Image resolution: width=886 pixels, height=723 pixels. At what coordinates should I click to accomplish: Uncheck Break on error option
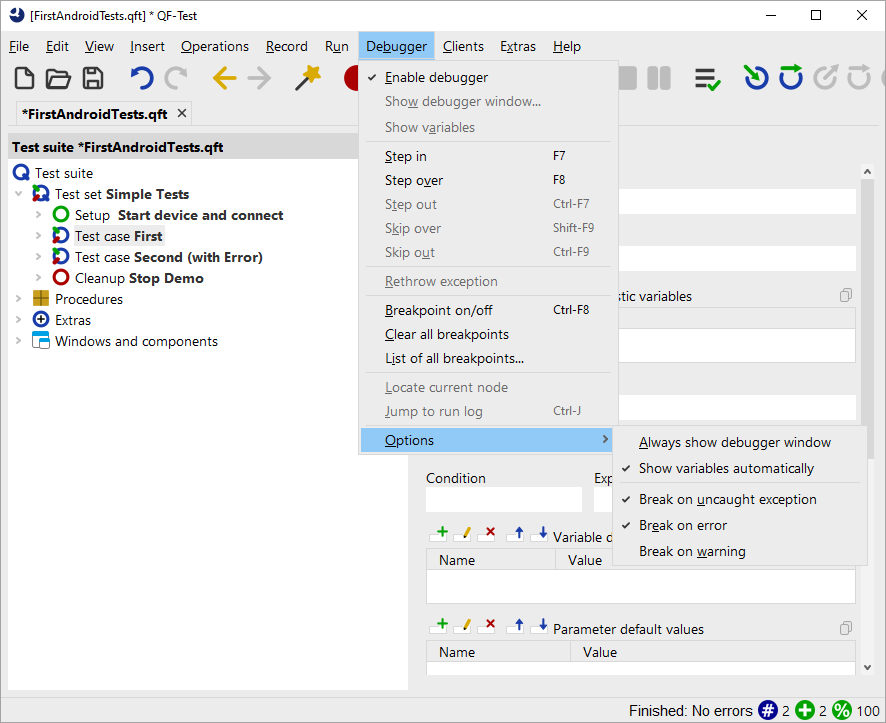[683, 525]
